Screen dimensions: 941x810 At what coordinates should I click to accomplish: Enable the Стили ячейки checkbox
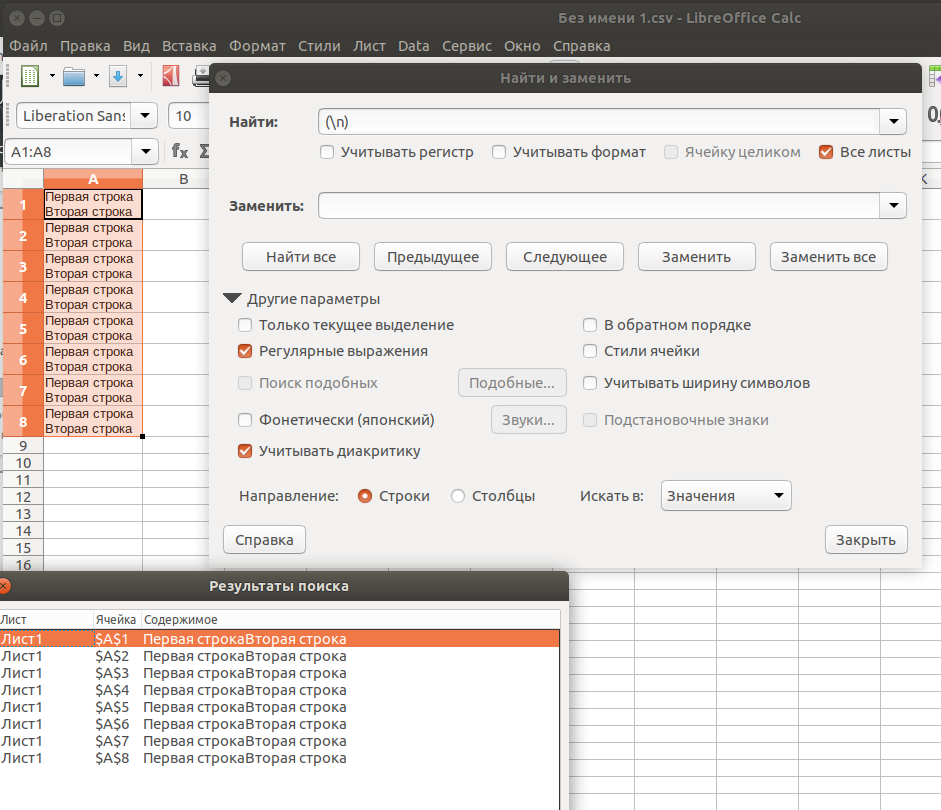click(590, 351)
